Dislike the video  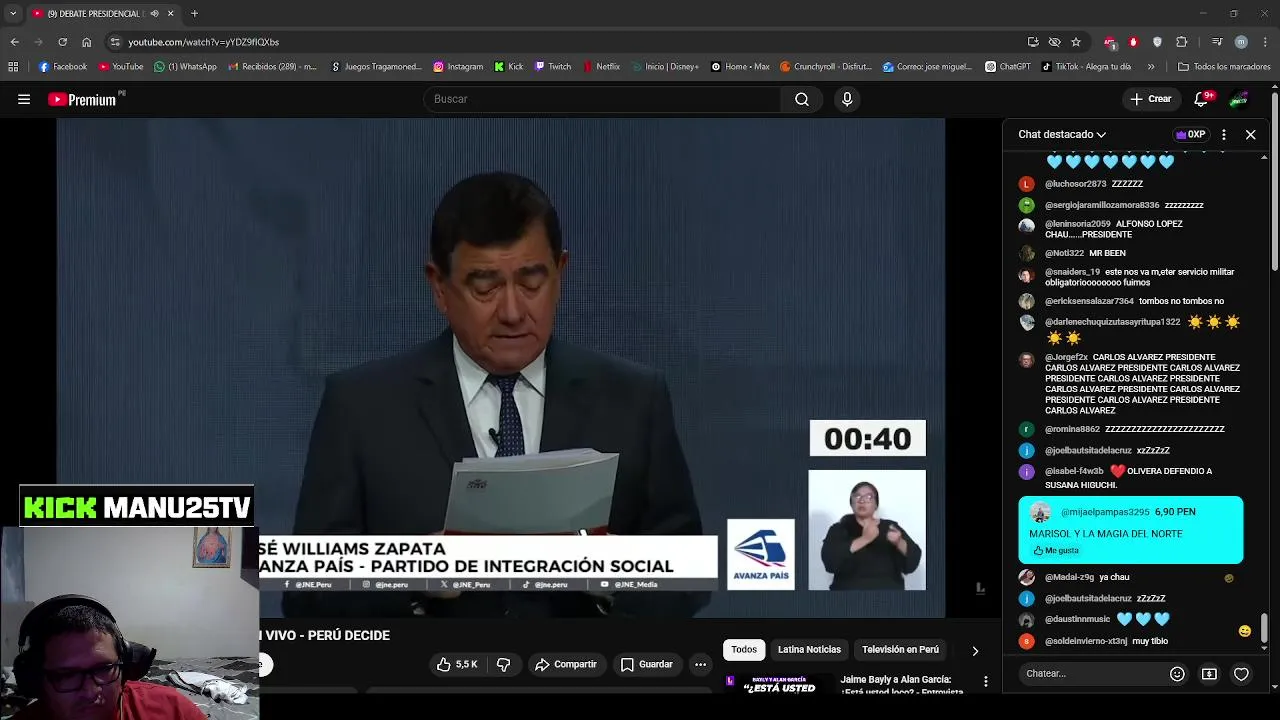click(x=504, y=664)
